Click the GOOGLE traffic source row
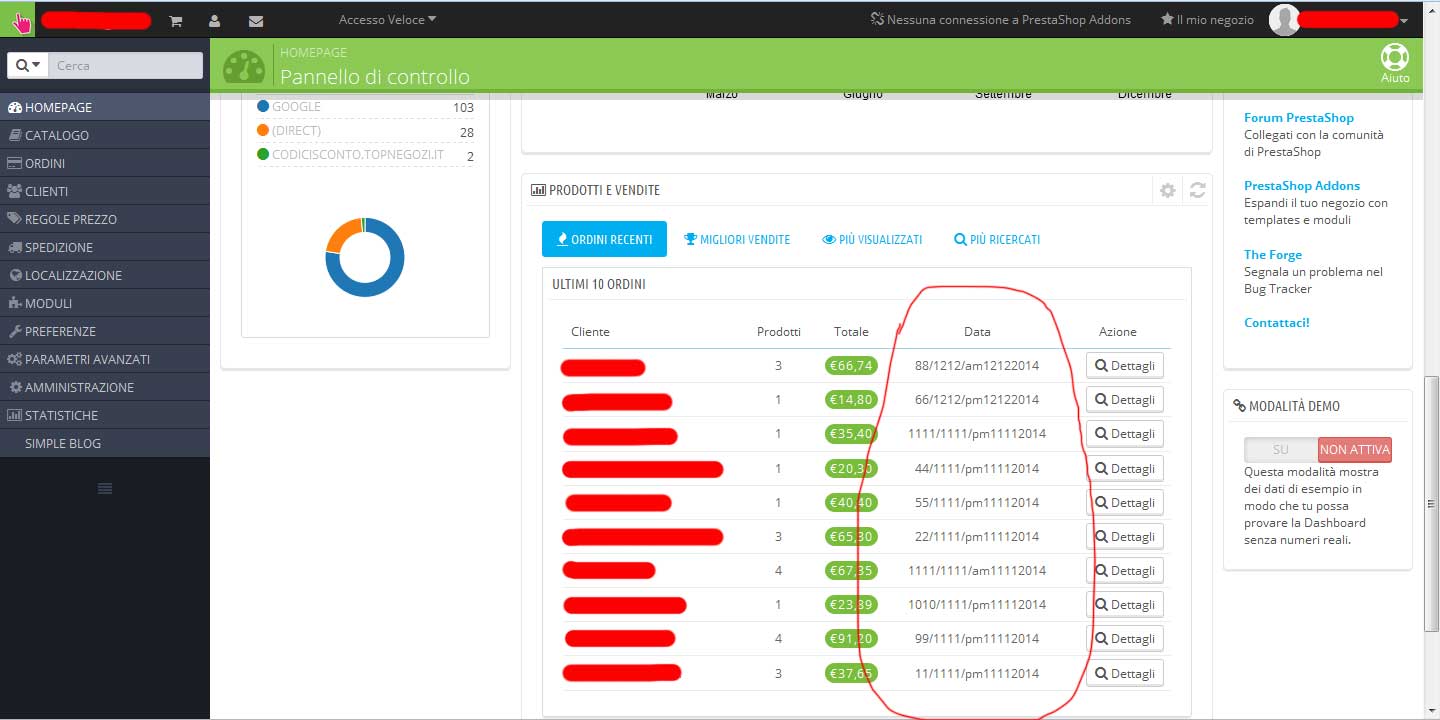The width and height of the screenshot is (1440, 720). (365, 107)
